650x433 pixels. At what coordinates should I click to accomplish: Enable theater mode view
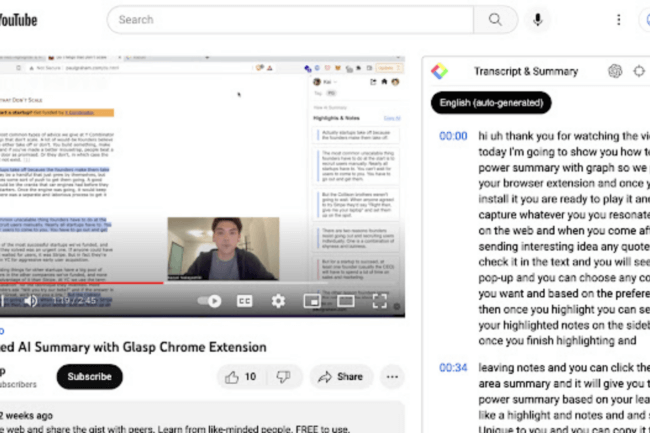pyautogui.click(x=346, y=301)
